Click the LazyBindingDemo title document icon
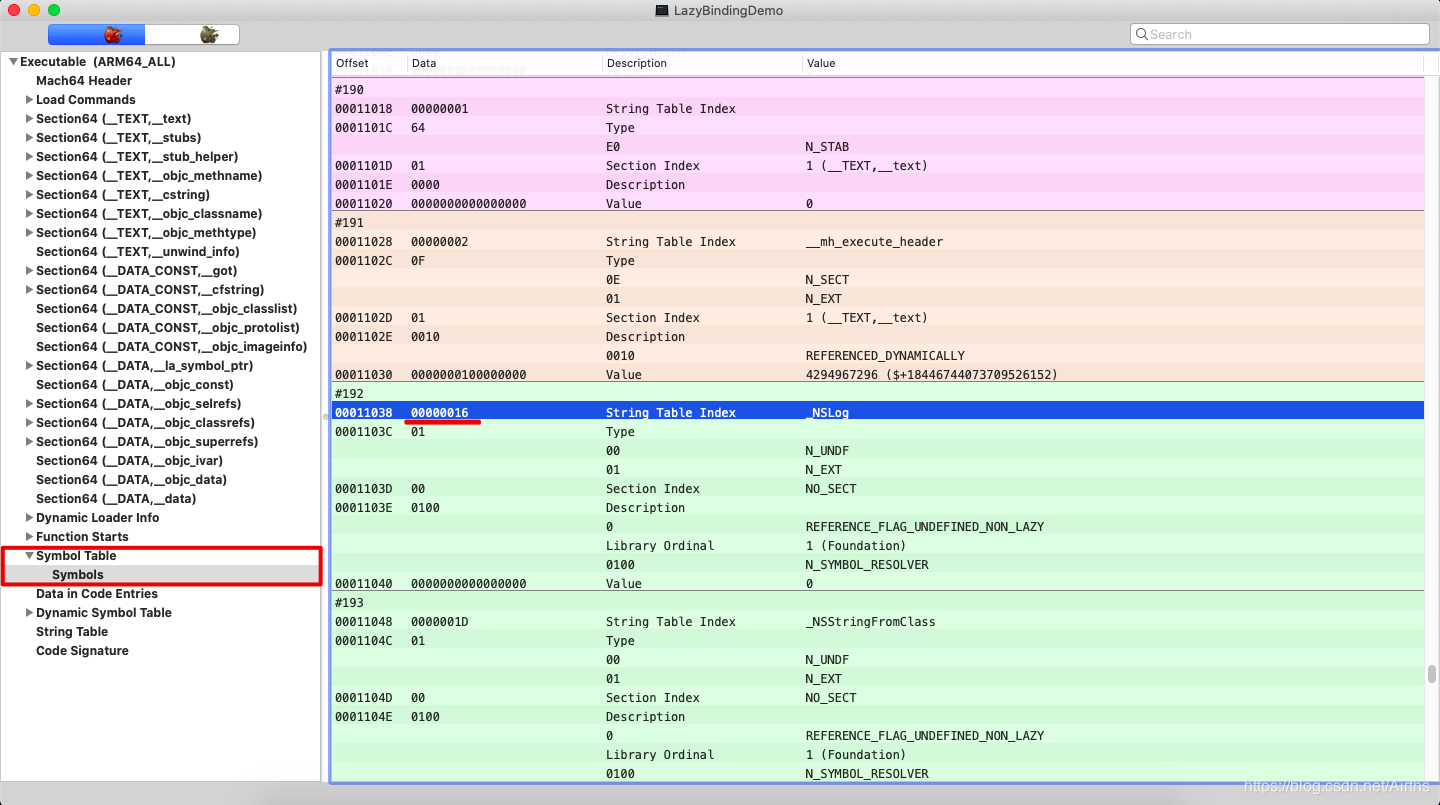The image size is (1440, 805). pos(661,10)
